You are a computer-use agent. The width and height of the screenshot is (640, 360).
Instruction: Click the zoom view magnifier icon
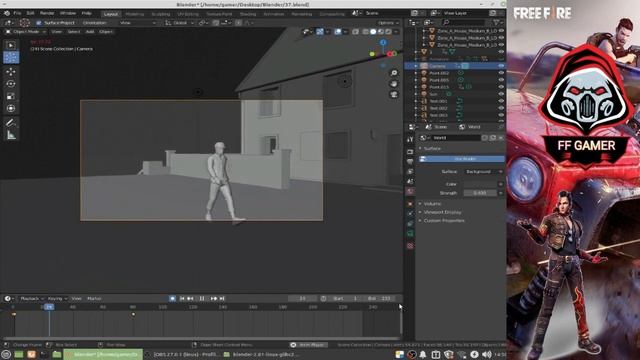coord(394,73)
